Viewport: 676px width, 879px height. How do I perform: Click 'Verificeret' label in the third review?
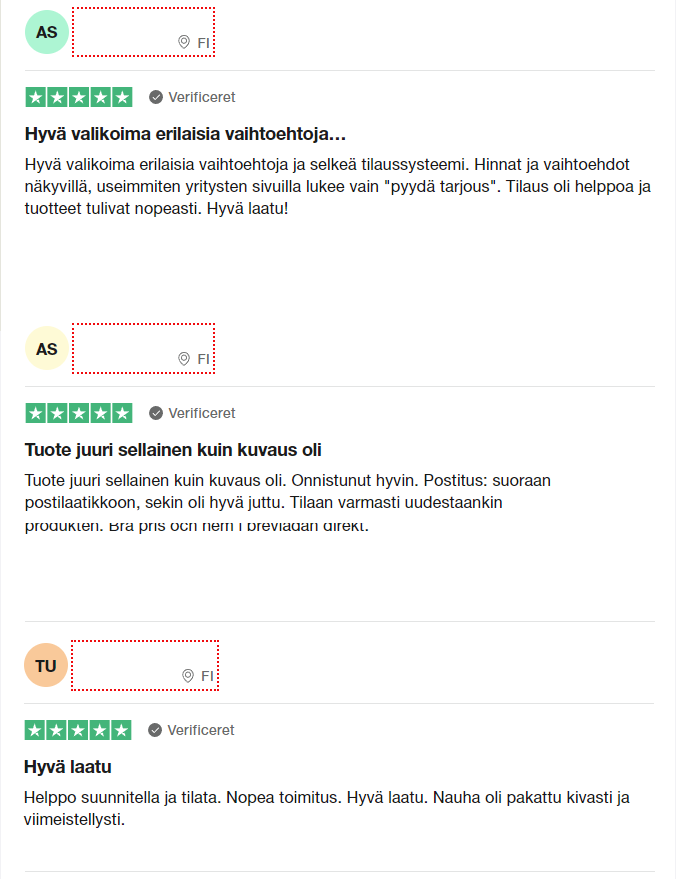201,730
